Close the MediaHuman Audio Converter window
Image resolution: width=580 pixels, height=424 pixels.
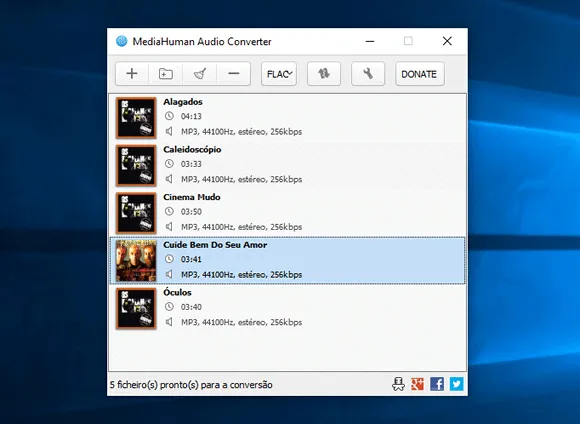[447, 41]
